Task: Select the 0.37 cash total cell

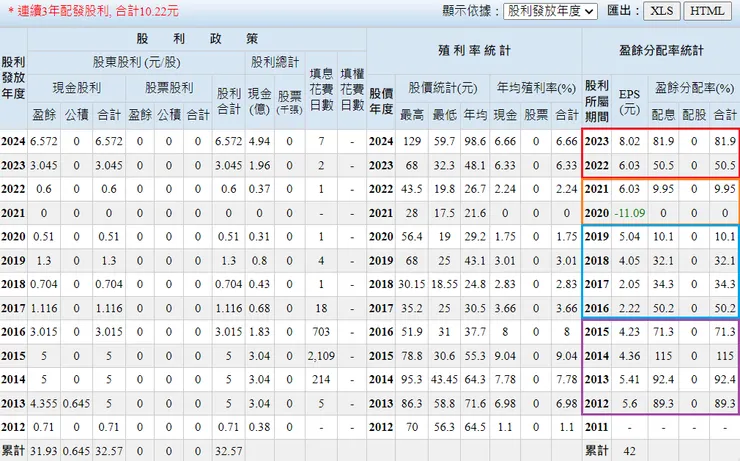Action: pos(260,189)
